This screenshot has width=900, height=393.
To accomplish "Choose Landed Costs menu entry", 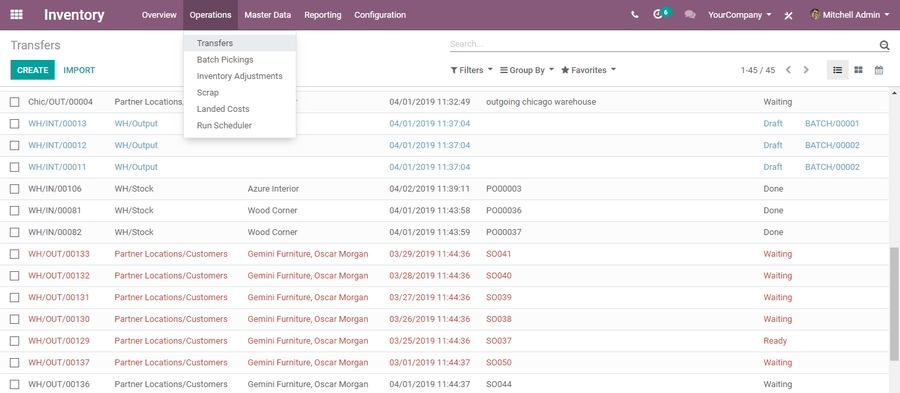I will tap(240, 109).
